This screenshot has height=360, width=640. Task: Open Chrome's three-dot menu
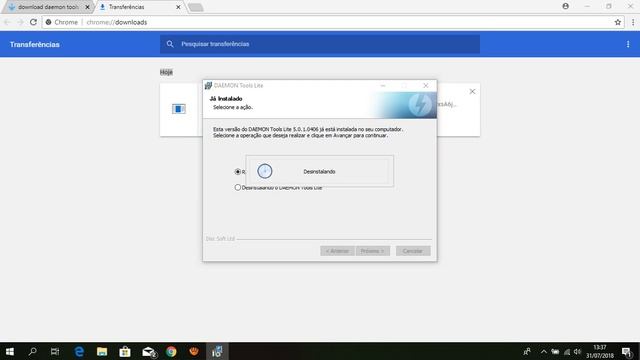633,22
